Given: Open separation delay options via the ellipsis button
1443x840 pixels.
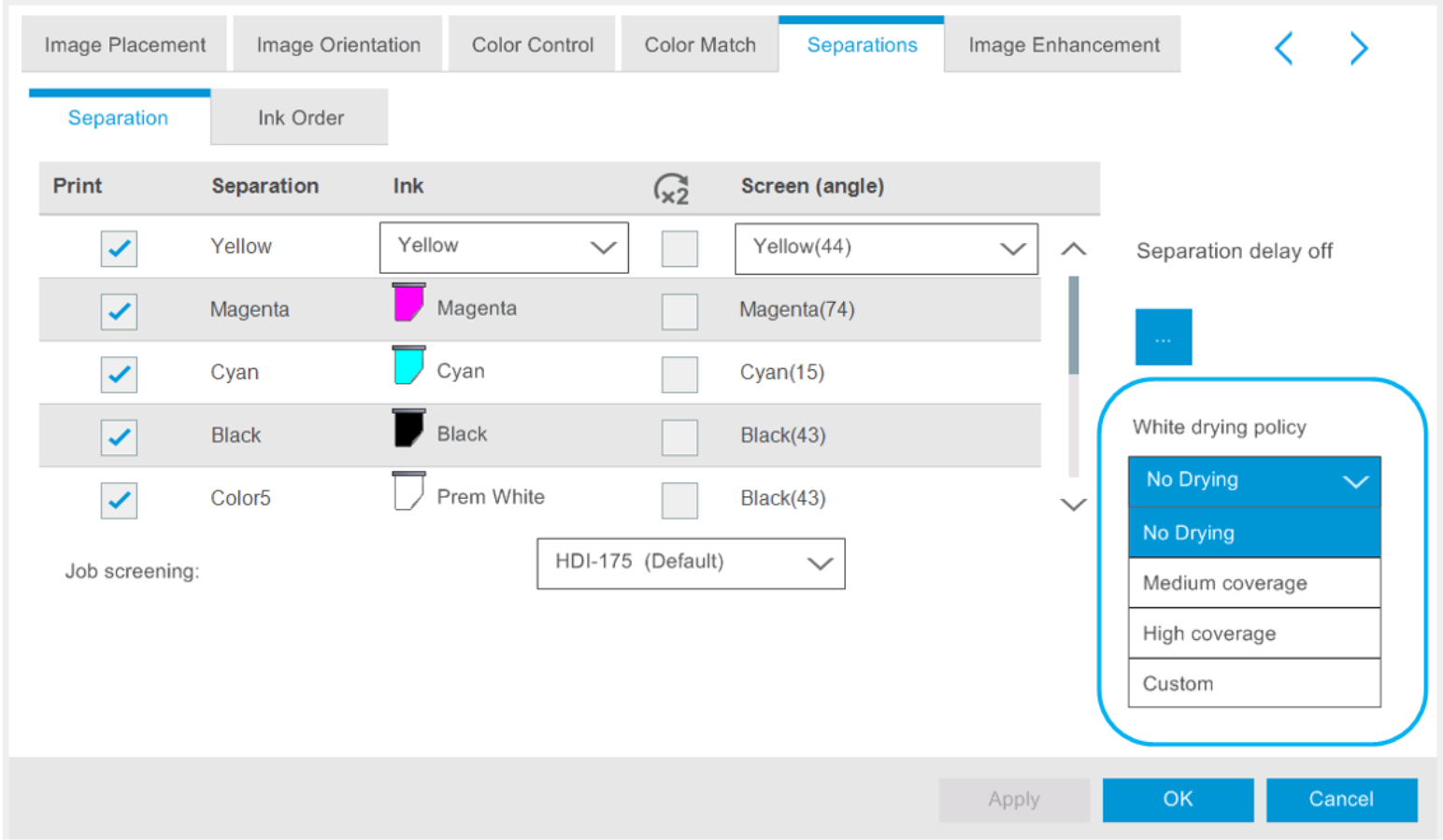Looking at the screenshot, I should coord(1162,336).
